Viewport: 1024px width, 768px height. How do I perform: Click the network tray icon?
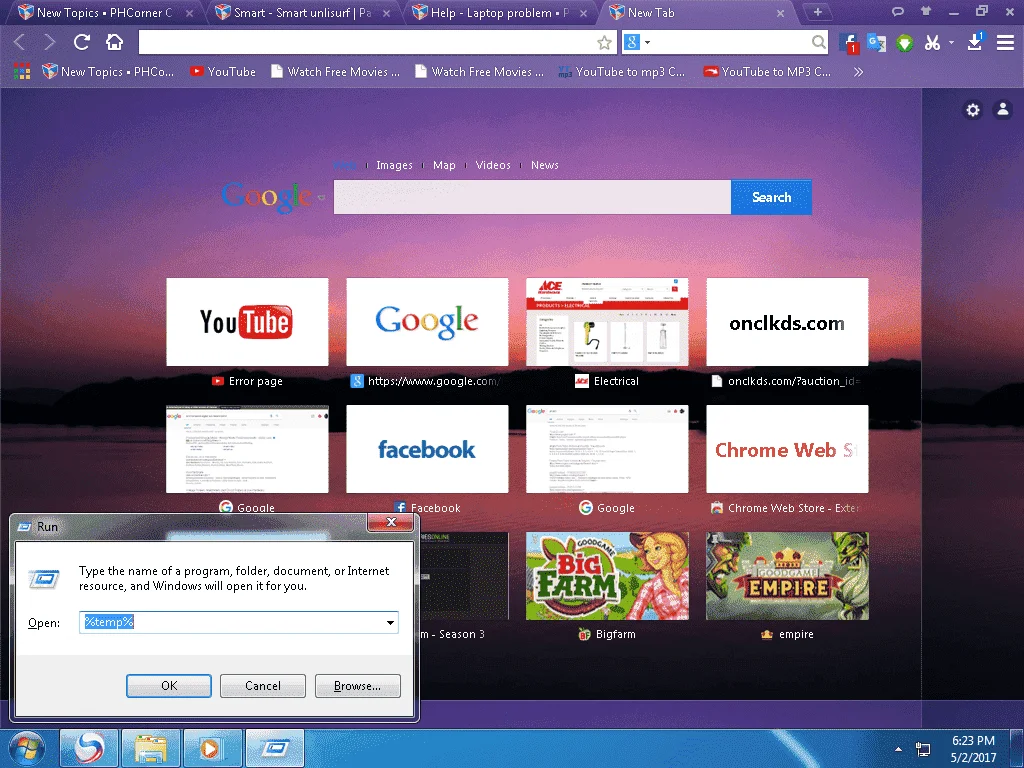[x=923, y=749]
